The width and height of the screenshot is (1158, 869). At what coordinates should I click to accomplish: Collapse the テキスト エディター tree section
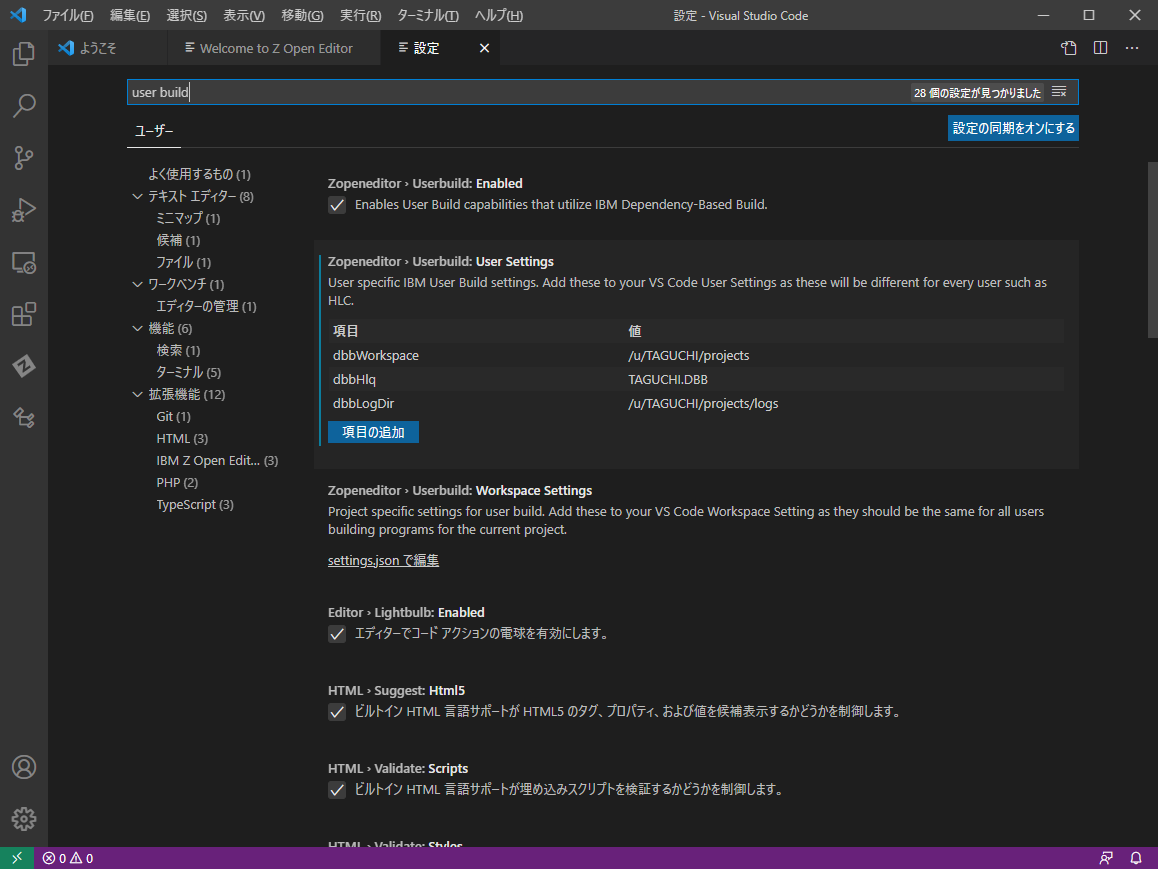[137, 196]
